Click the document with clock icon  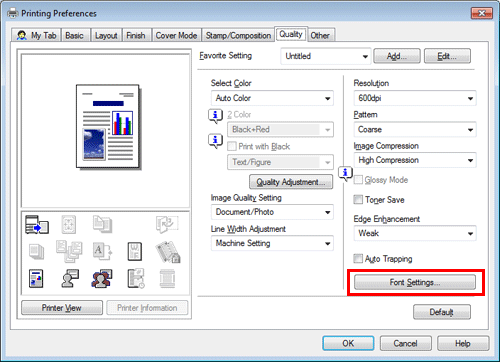[x=136, y=279]
